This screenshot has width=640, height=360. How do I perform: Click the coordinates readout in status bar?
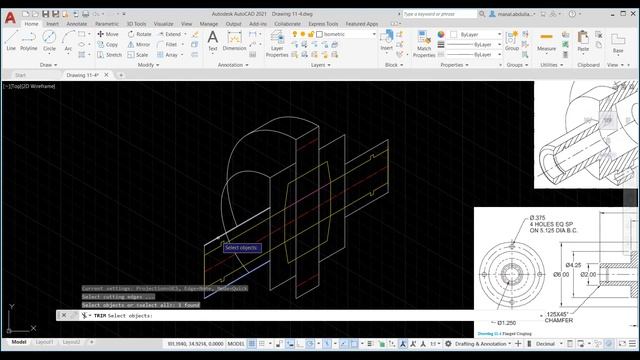click(195, 344)
